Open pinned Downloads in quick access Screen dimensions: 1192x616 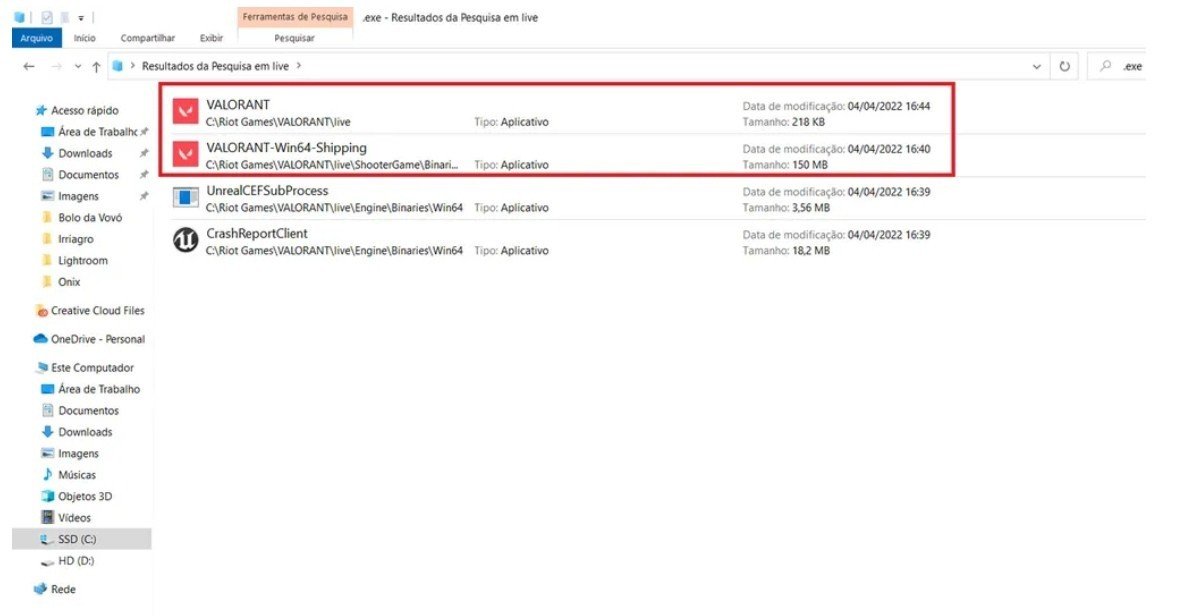tap(85, 153)
